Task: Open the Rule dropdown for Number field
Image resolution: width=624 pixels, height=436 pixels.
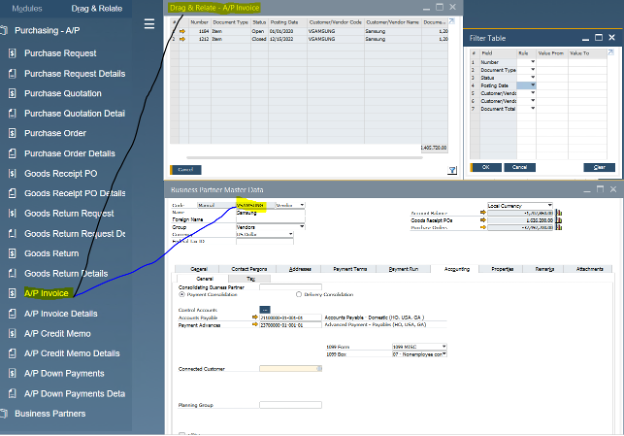Action: pos(532,62)
